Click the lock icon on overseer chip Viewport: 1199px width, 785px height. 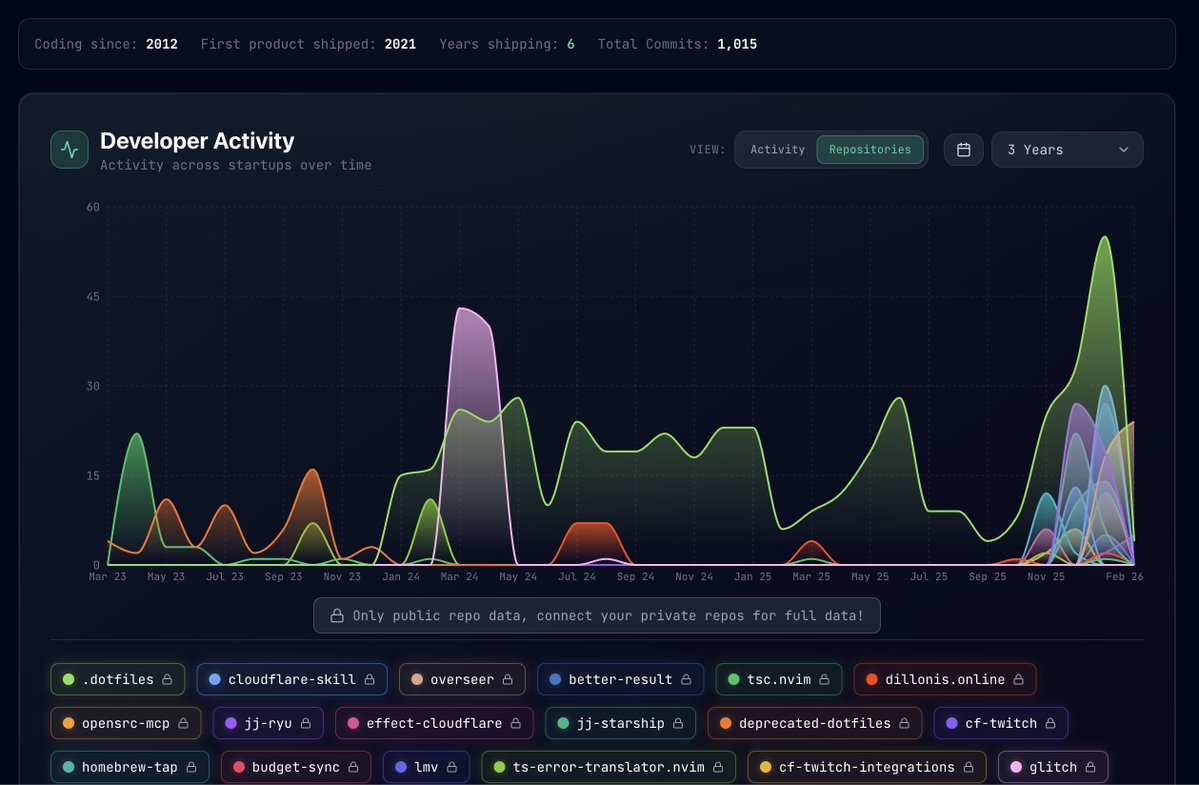[507, 680]
